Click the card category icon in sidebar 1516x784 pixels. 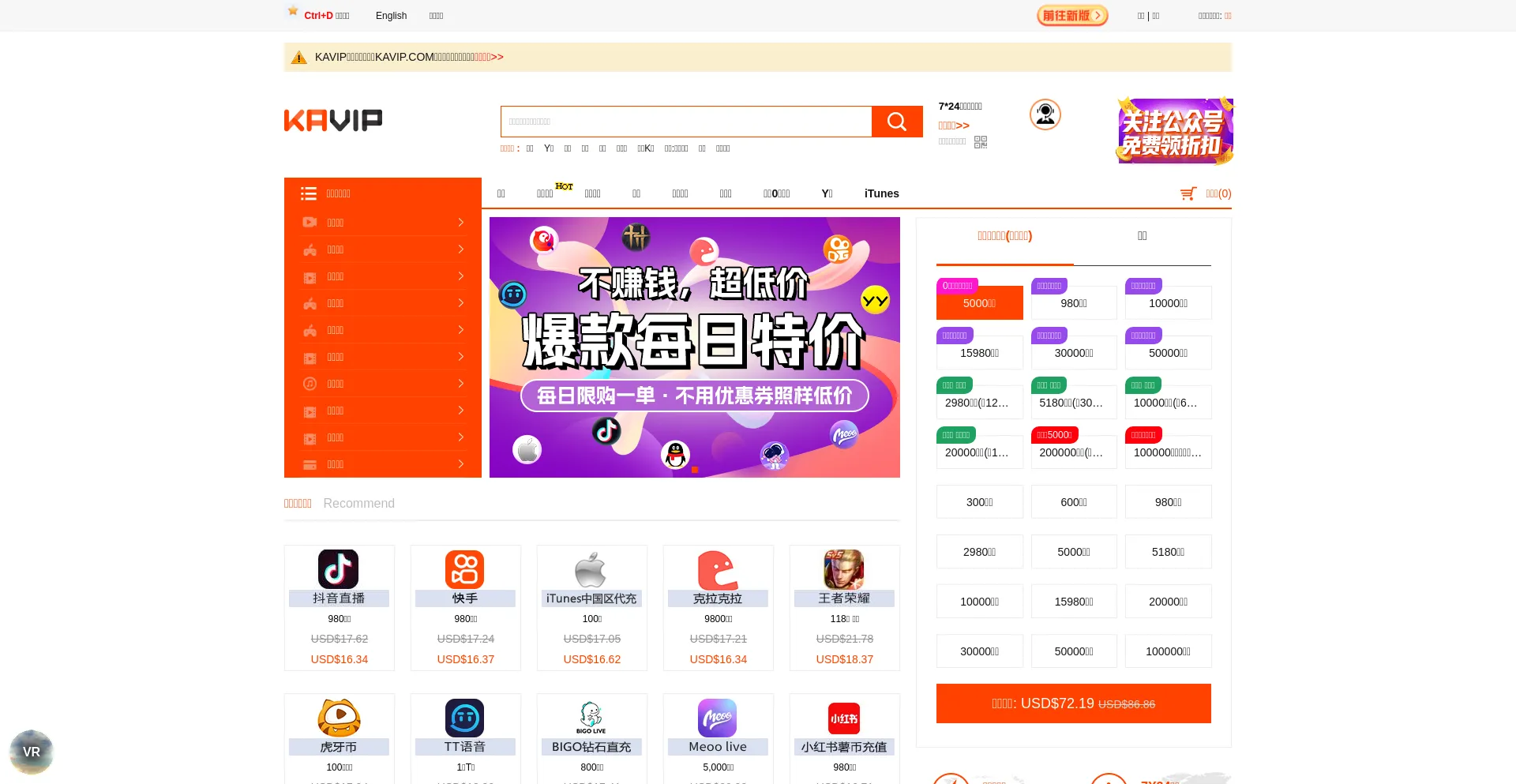click(310, 464)
